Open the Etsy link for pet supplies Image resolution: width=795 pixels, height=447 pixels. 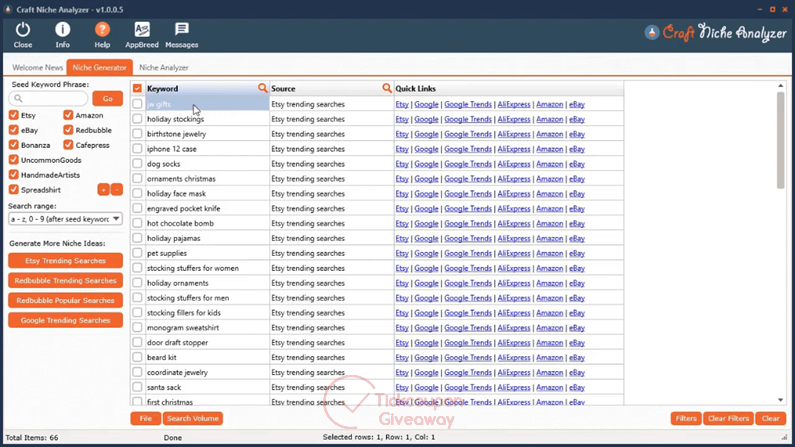pos(402,253)
